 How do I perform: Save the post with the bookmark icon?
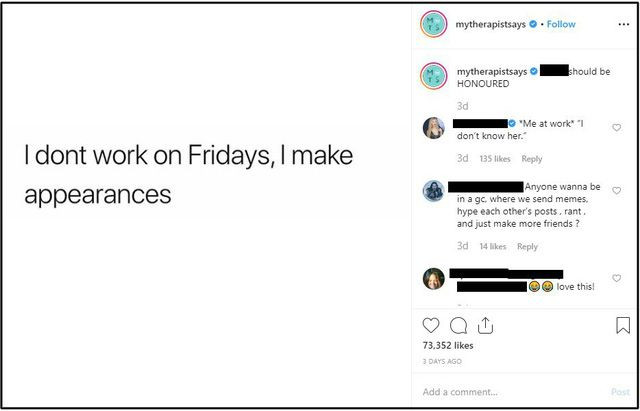pyautogui.click(x=622, y=325)
